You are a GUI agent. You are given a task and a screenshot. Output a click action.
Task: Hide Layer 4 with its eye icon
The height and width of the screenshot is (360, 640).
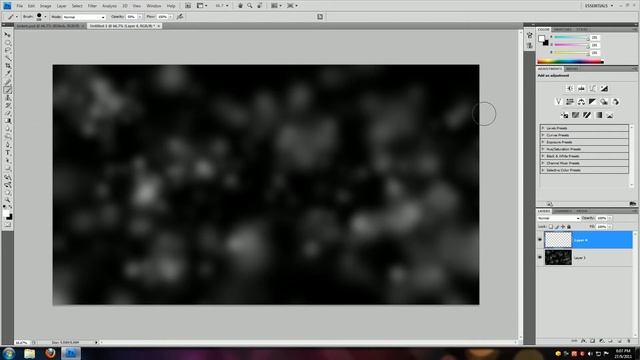(x=540, y=240)
